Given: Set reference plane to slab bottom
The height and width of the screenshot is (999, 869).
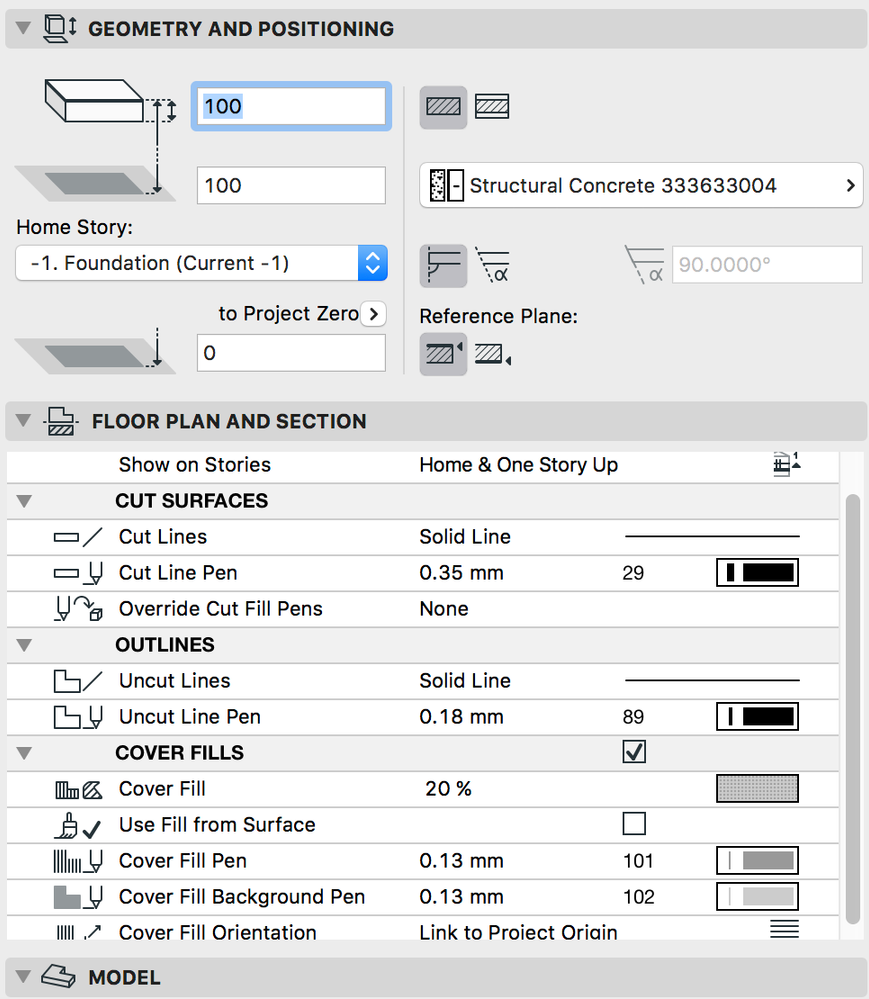Looking at the screenshot, I should tap(492, 354).
